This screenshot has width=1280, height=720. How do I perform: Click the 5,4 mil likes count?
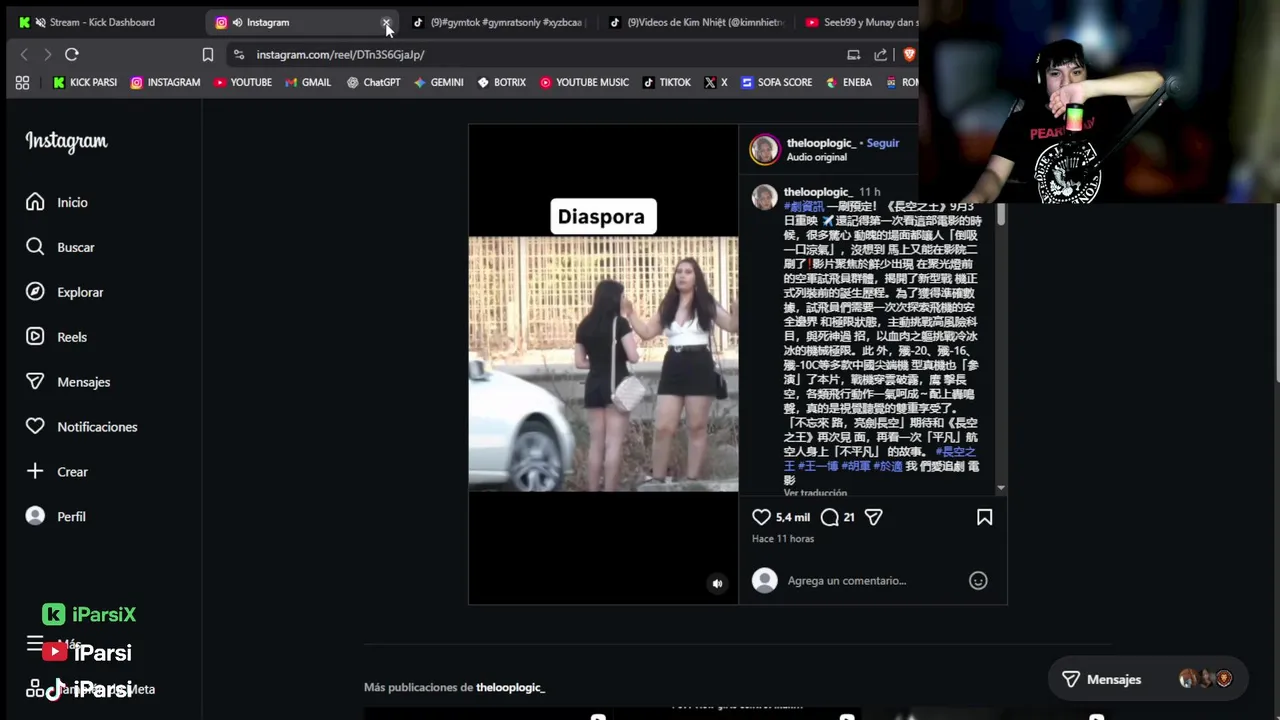tap(793, 517)
